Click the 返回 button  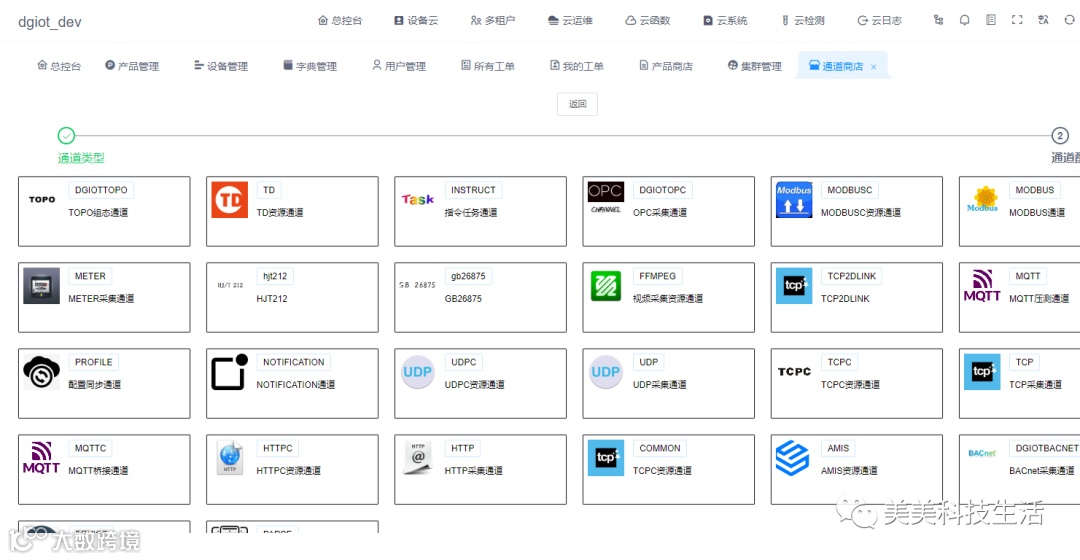577,104
